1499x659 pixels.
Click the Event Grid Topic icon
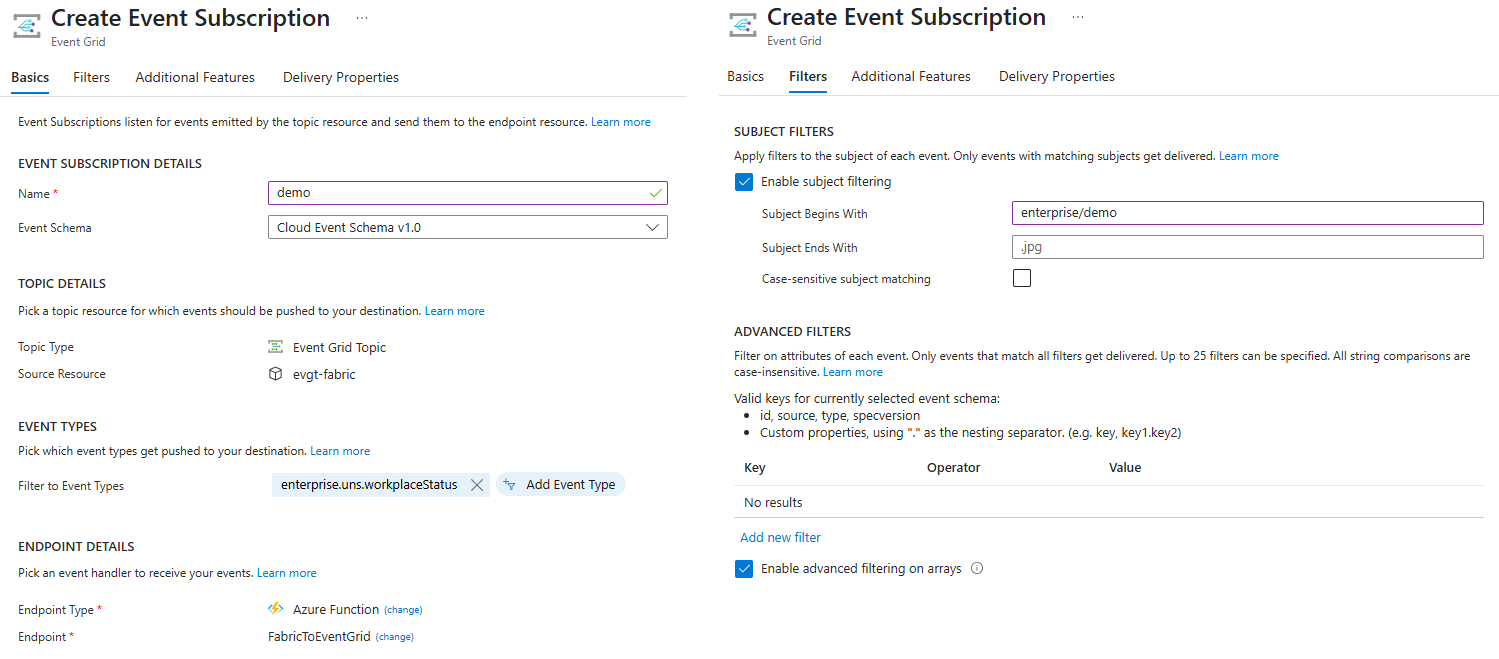pos(276,347)
